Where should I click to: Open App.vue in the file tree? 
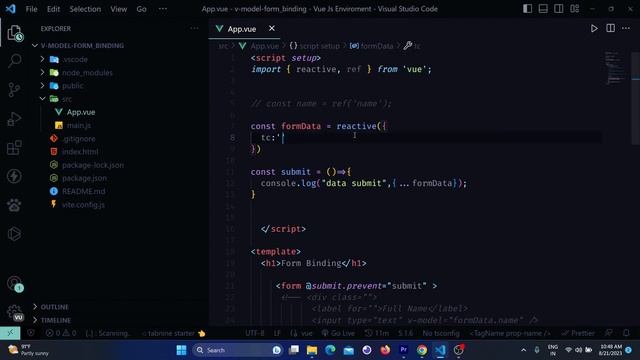tap(81, 112)
